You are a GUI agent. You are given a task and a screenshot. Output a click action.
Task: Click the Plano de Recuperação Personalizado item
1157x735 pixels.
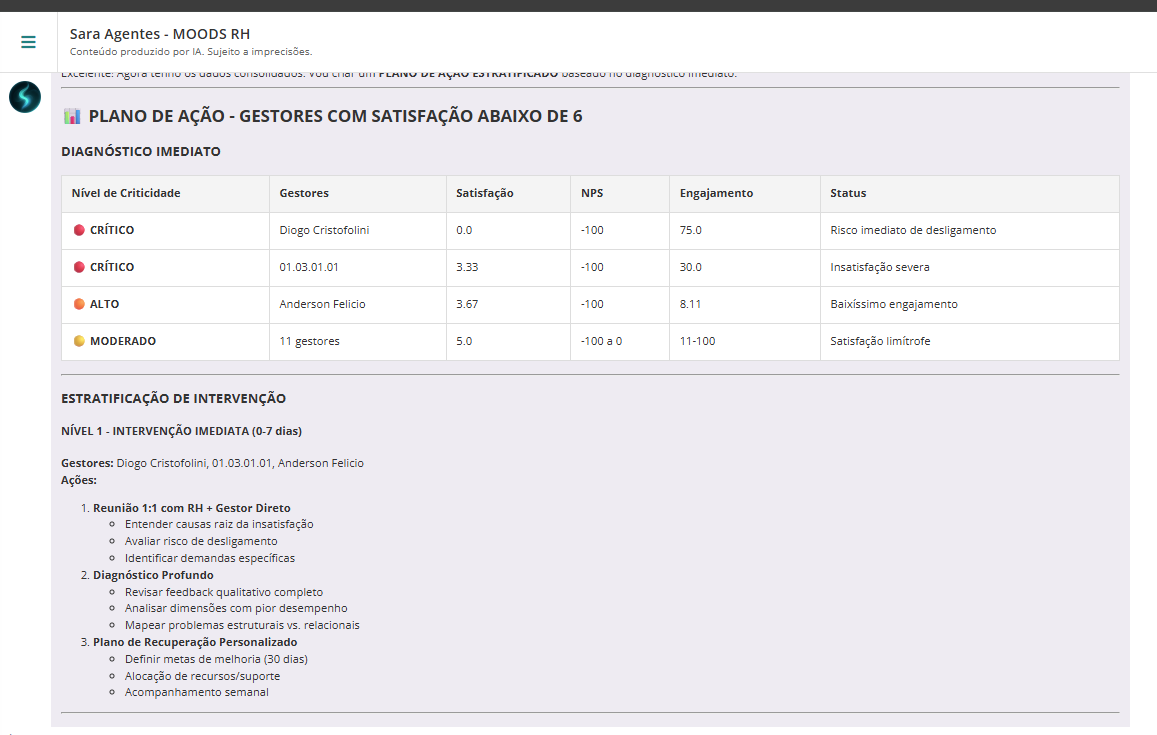click(x=195, y=642)
